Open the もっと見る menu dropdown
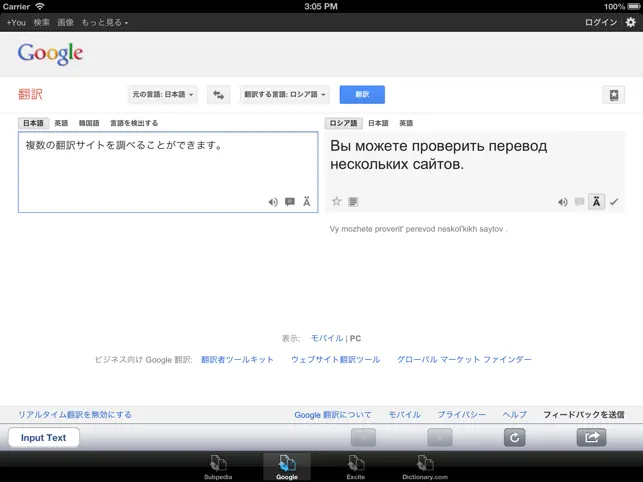The width and height of the screenshot is (643, 482). coord(105,23)
